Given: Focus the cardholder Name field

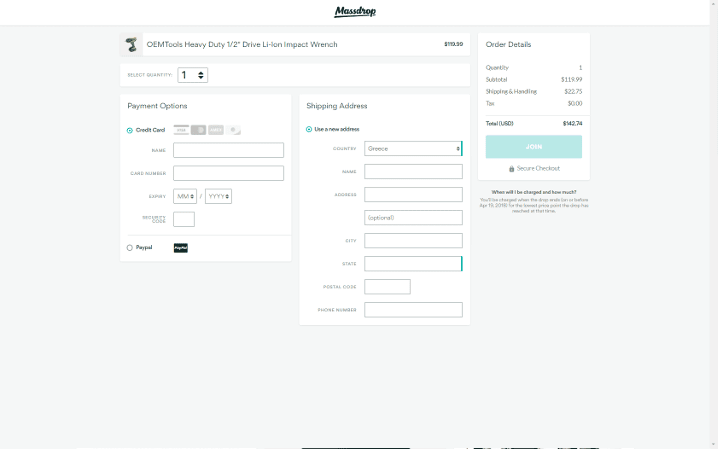Looking at the screenshot, I should pyautogui.click(x=228, y=150).
